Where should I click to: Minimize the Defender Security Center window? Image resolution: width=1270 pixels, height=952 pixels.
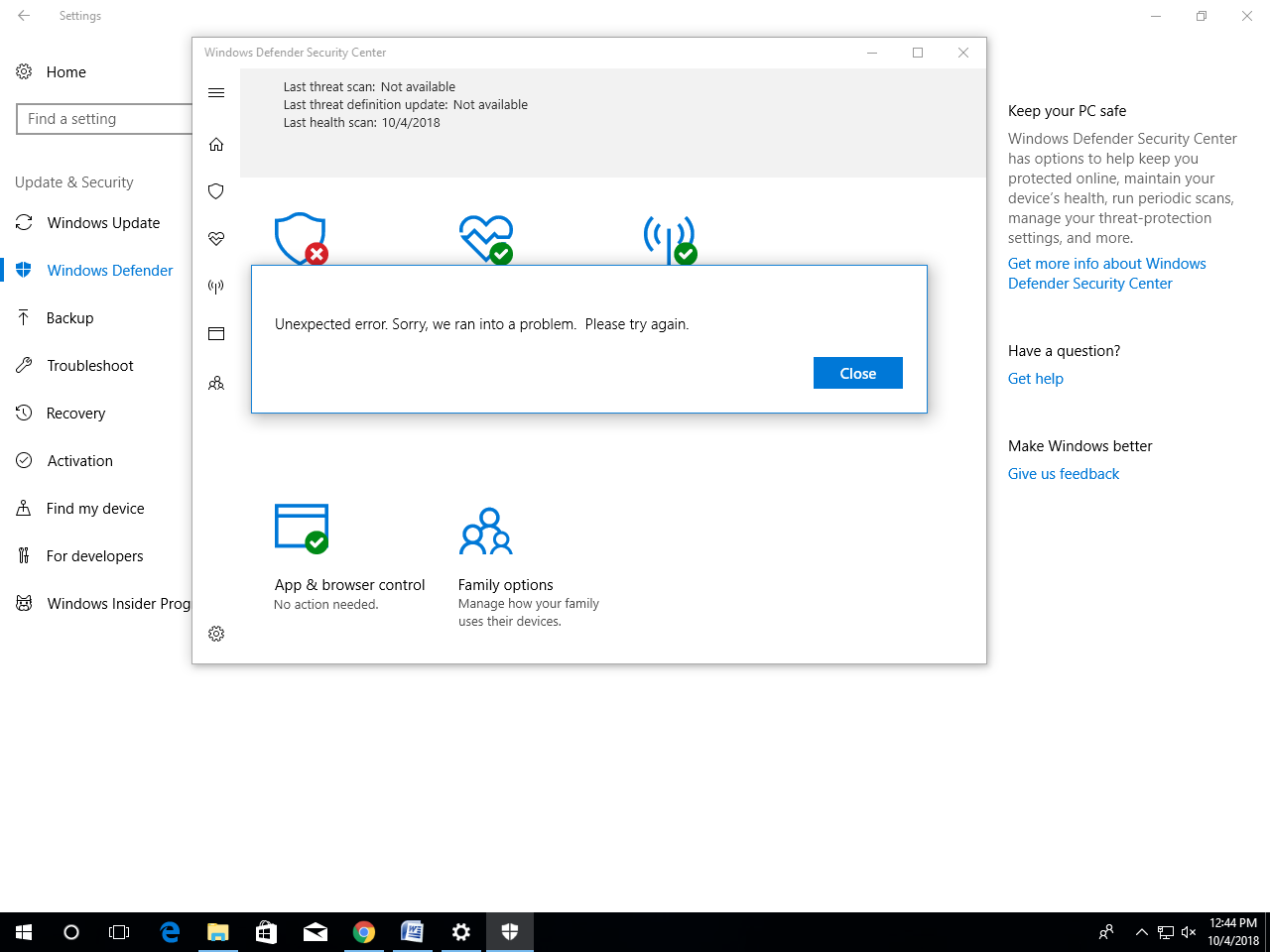click(872, 53)
